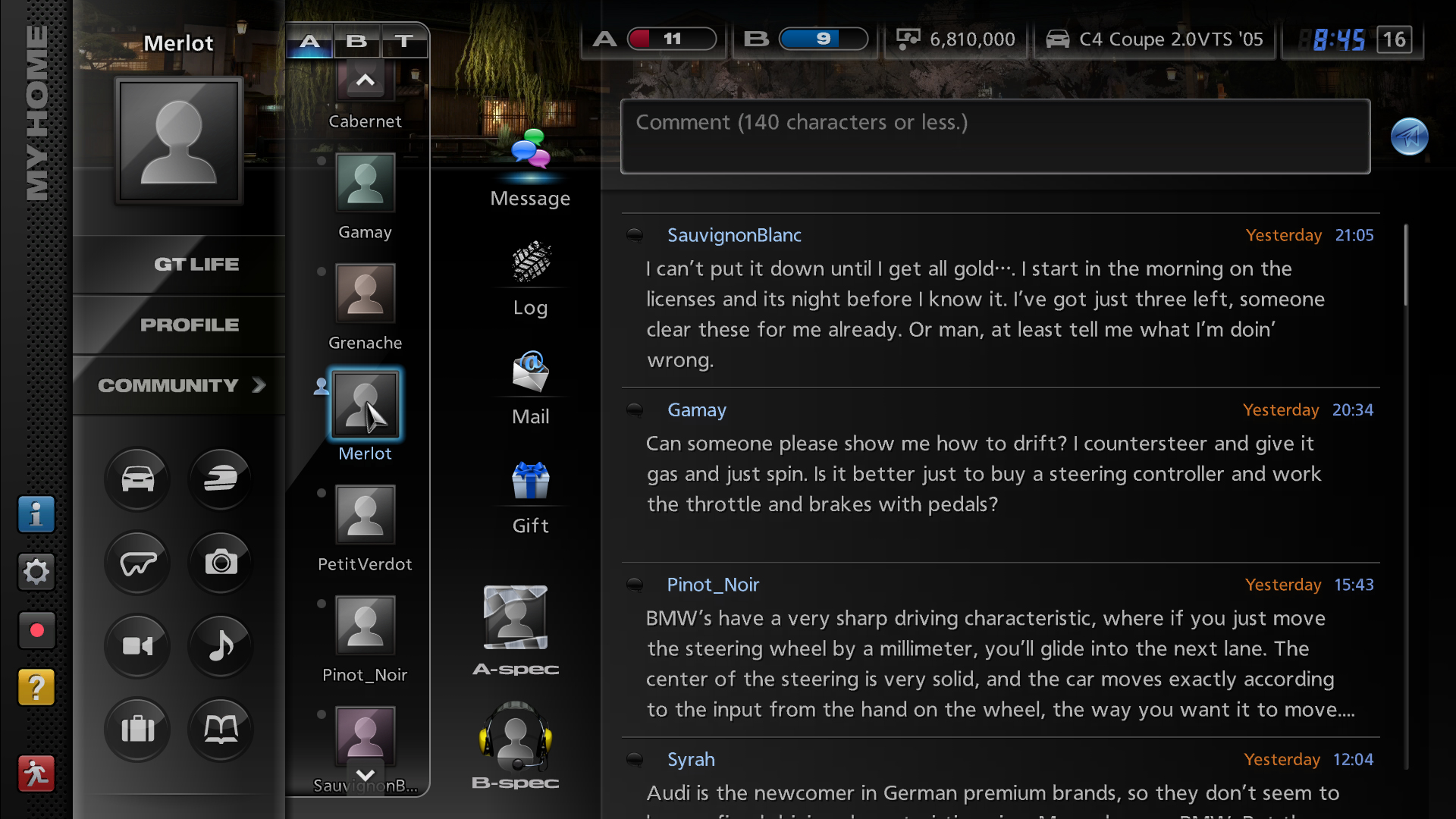Screen dimensions: 1456x819
Task: Open the photo camera icon
Action: click(221, 563)
